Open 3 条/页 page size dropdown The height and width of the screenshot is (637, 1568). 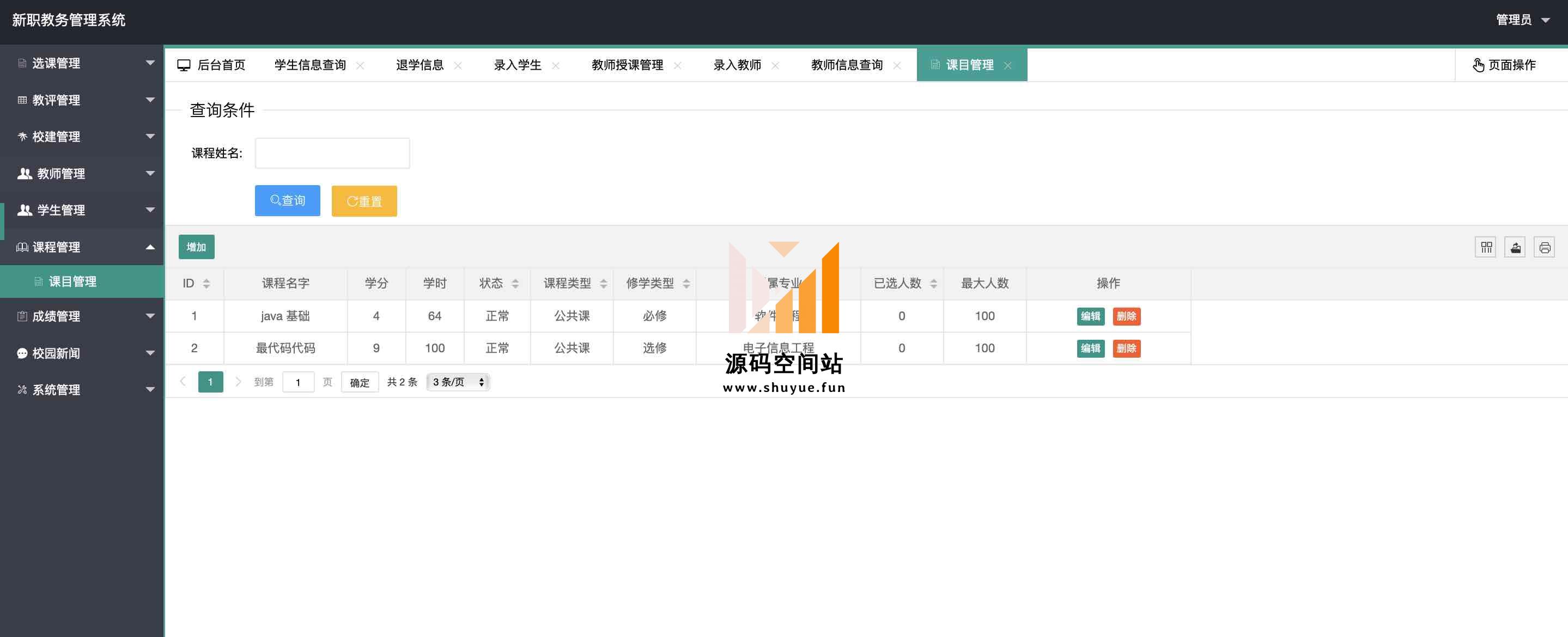tap(458, 382)
